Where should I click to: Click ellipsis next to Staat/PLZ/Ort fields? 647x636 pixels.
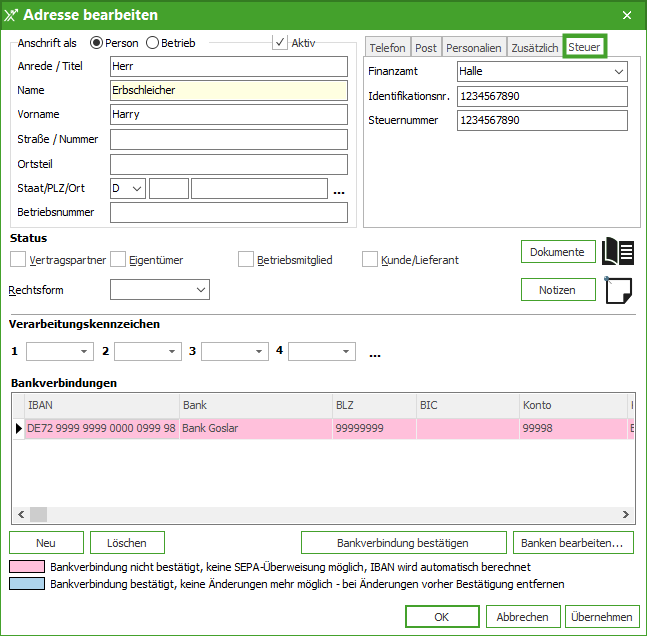point(339,190)
